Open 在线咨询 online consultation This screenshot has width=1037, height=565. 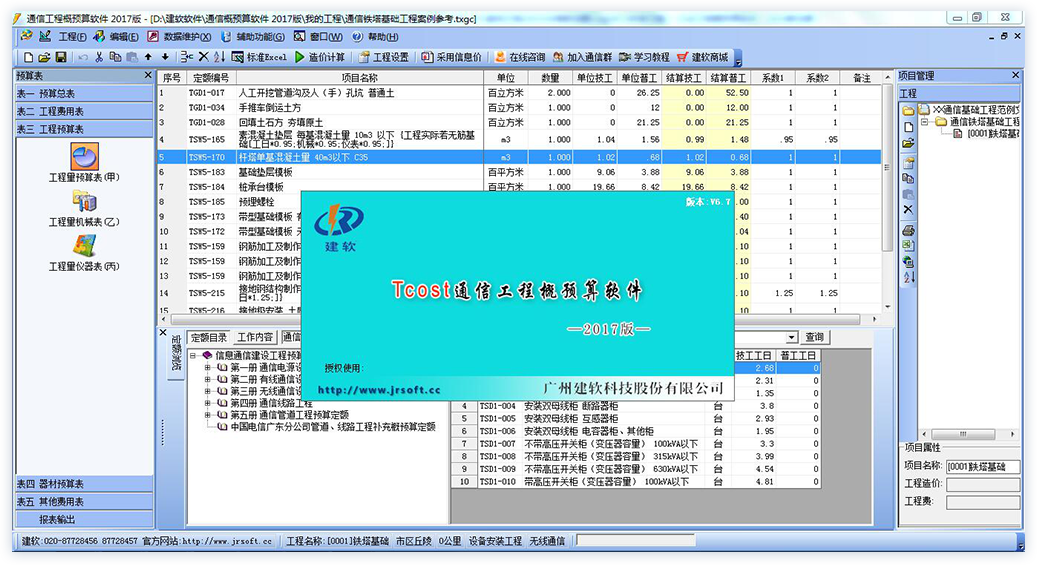click(x=520, y=58)
